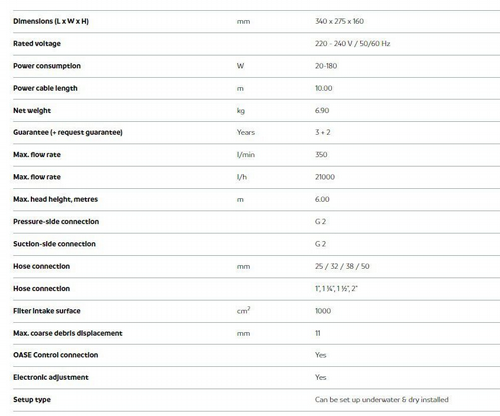Select the Dimensions (L x W x H) label
Image resolution: width=500 pixels, height=416 pixels.
click(x=51, y=21)
